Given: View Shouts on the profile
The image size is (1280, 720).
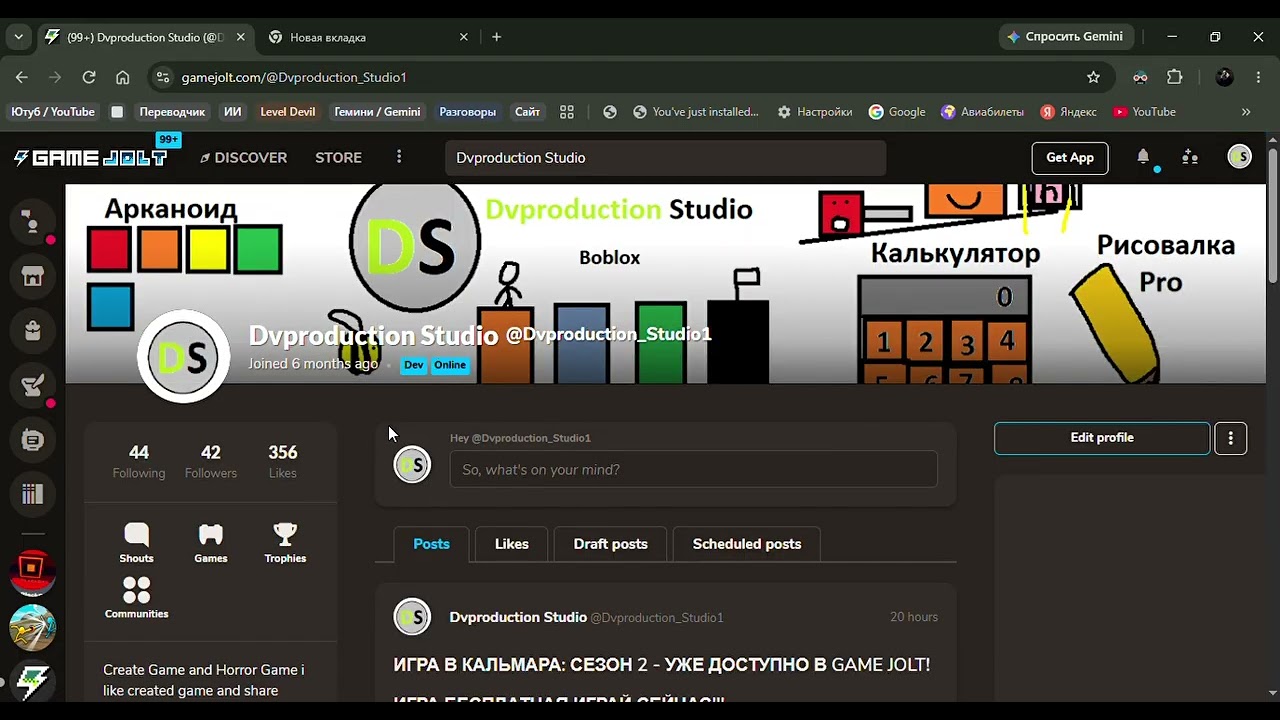Looking at the screenshot, I should [136, 543].
